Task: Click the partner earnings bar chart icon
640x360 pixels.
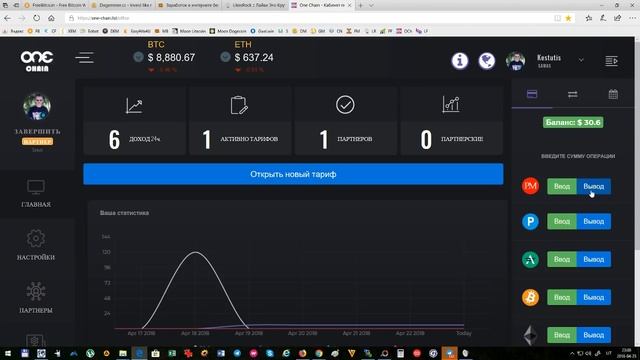Action: click(451, 104)
